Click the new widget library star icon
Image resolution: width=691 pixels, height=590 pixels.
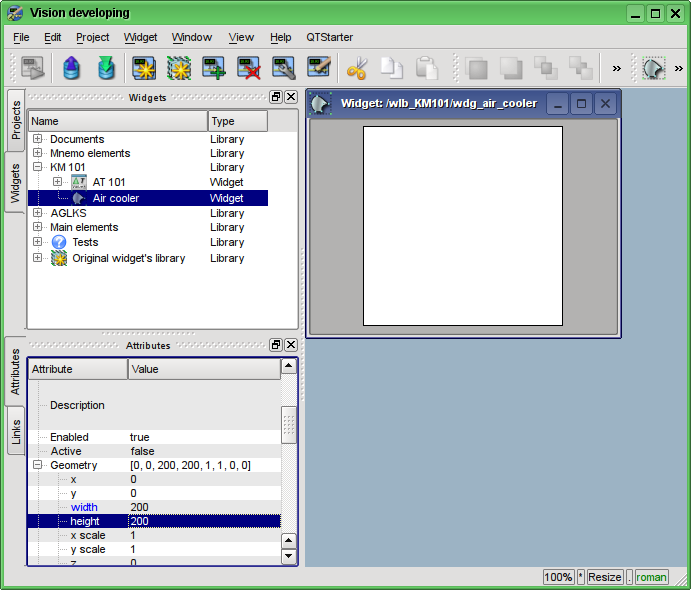pyautogui.click(x=178, y=68)
